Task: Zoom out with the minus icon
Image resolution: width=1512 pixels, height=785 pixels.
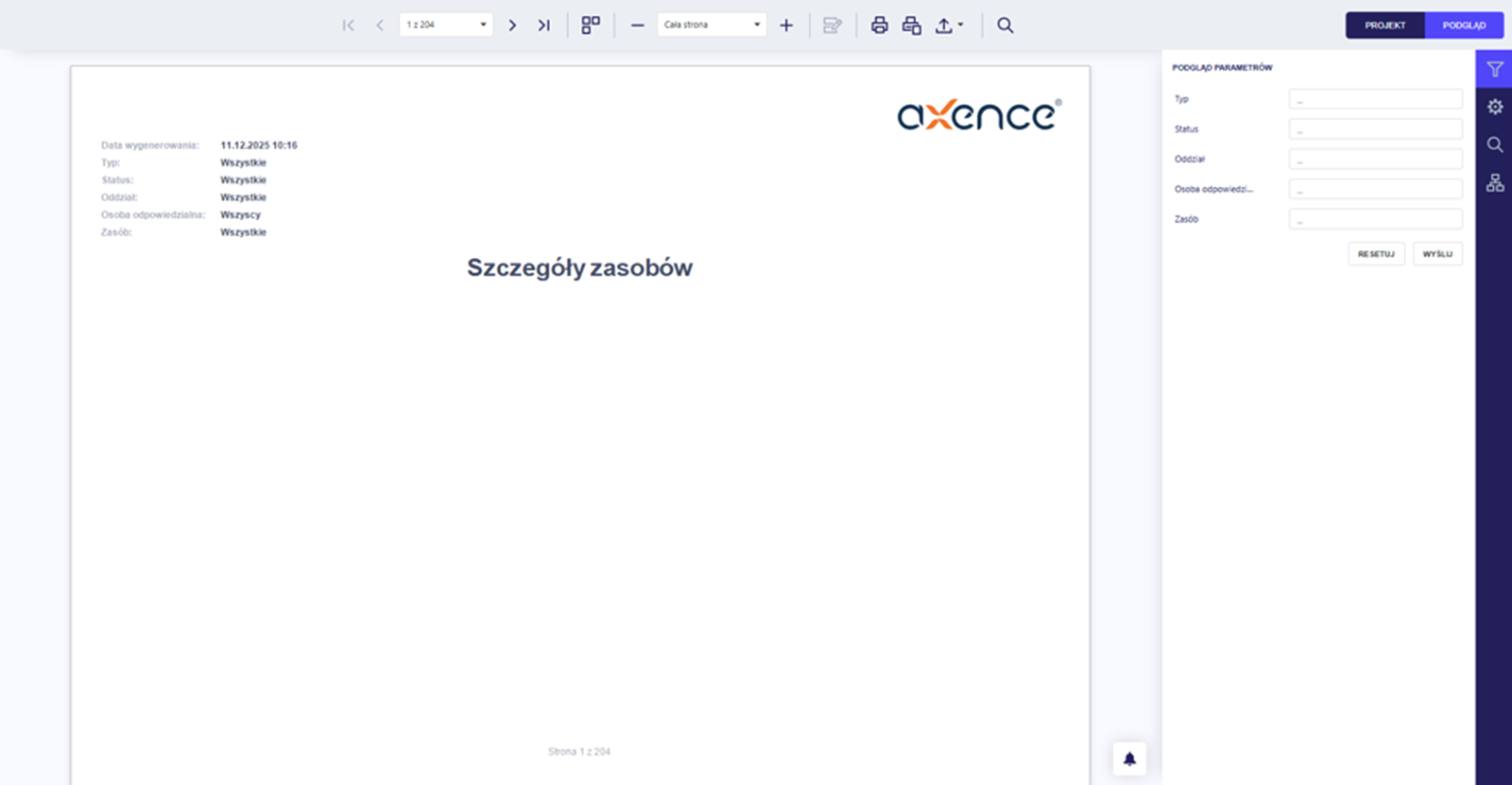Action: tap(637, 26)
